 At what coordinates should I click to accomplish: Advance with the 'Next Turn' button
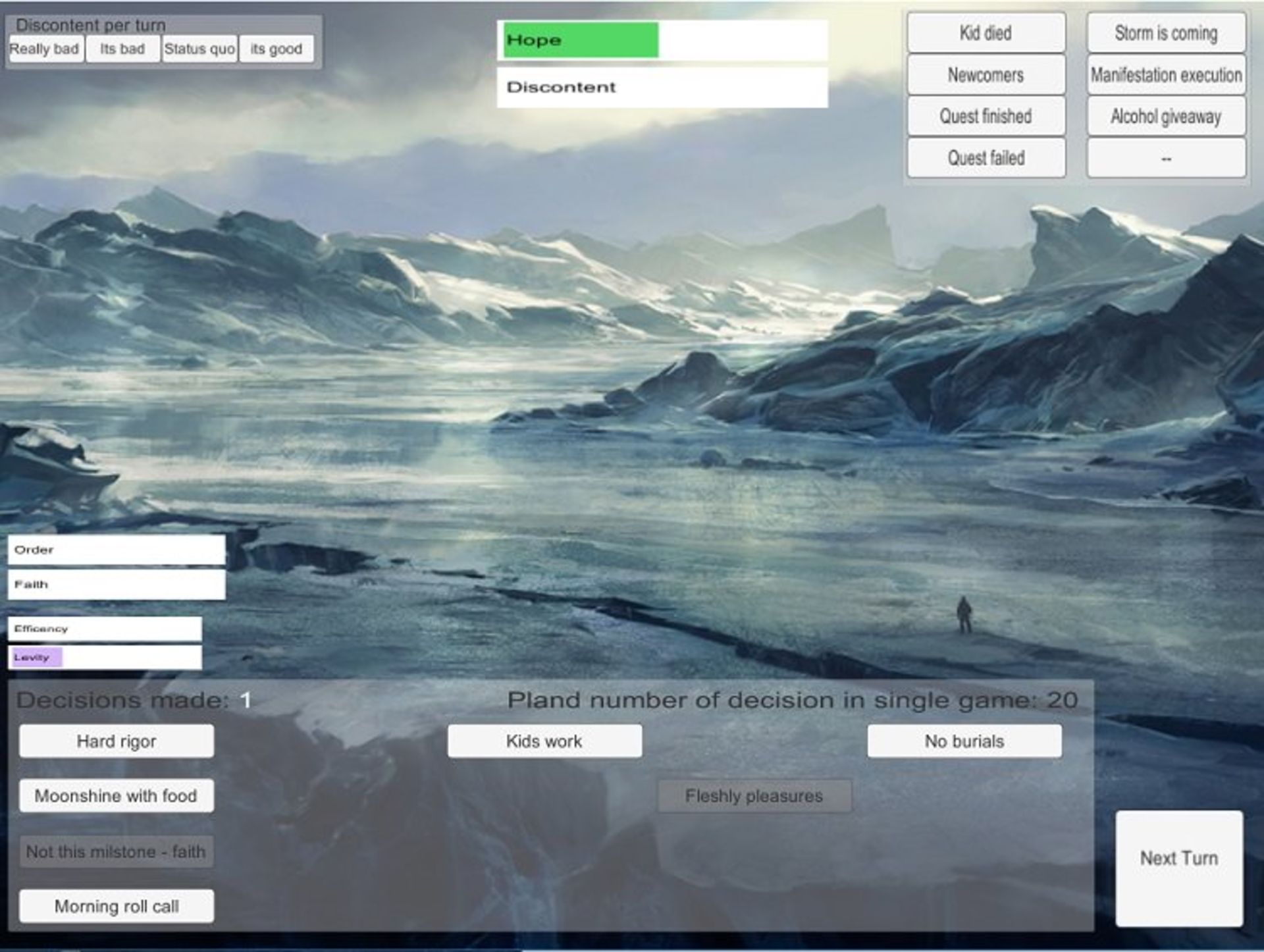[x=1179, y=868]
